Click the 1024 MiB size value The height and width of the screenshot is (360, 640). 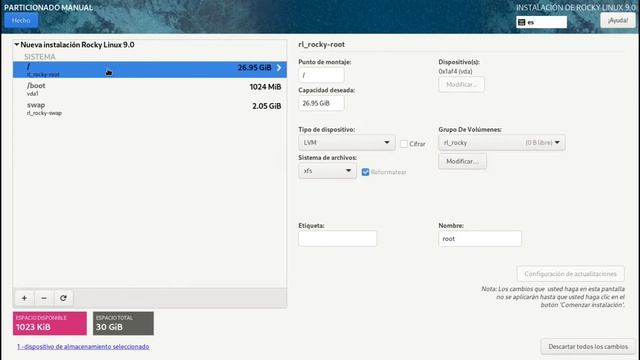pos(265,87)
